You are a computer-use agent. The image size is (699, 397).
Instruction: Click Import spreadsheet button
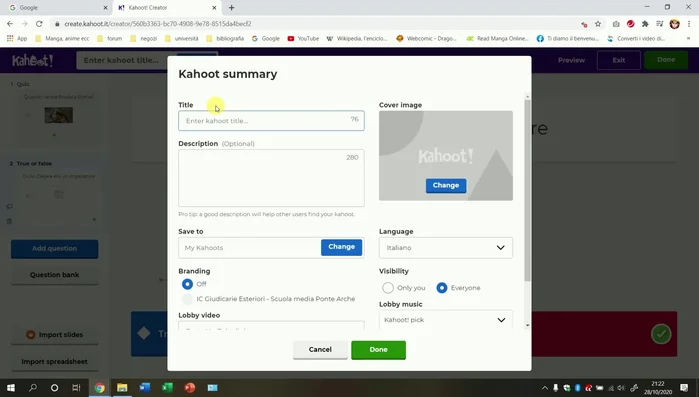pos(54,361)
